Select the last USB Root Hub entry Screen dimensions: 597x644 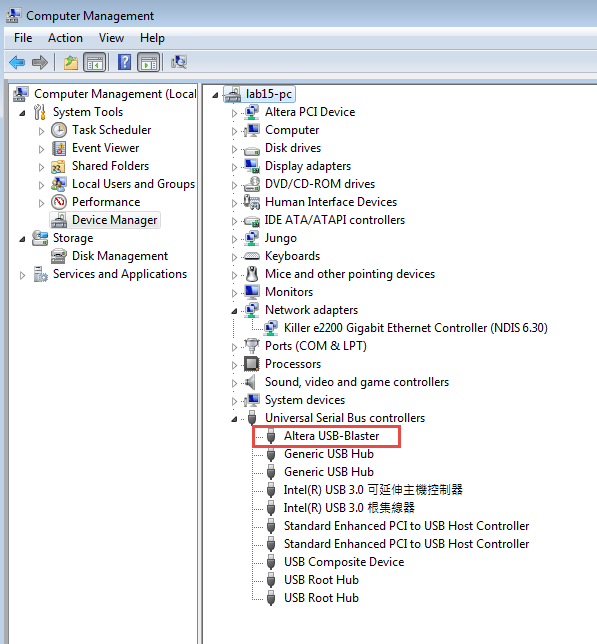[x=321, y=598]
